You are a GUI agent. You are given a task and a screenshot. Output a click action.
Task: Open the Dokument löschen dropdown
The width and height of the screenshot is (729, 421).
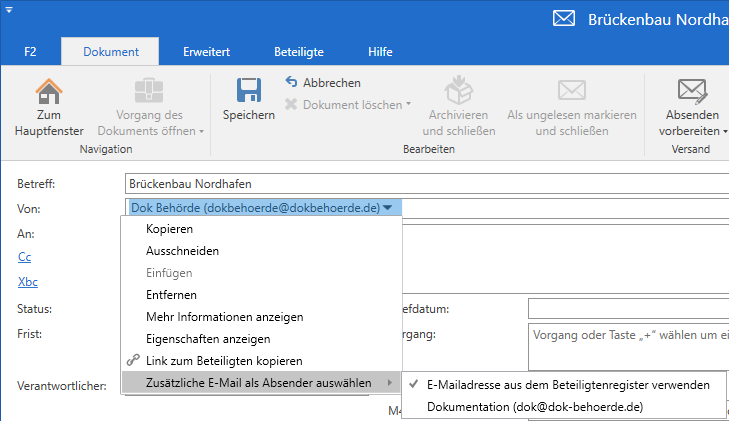point(409,104)
